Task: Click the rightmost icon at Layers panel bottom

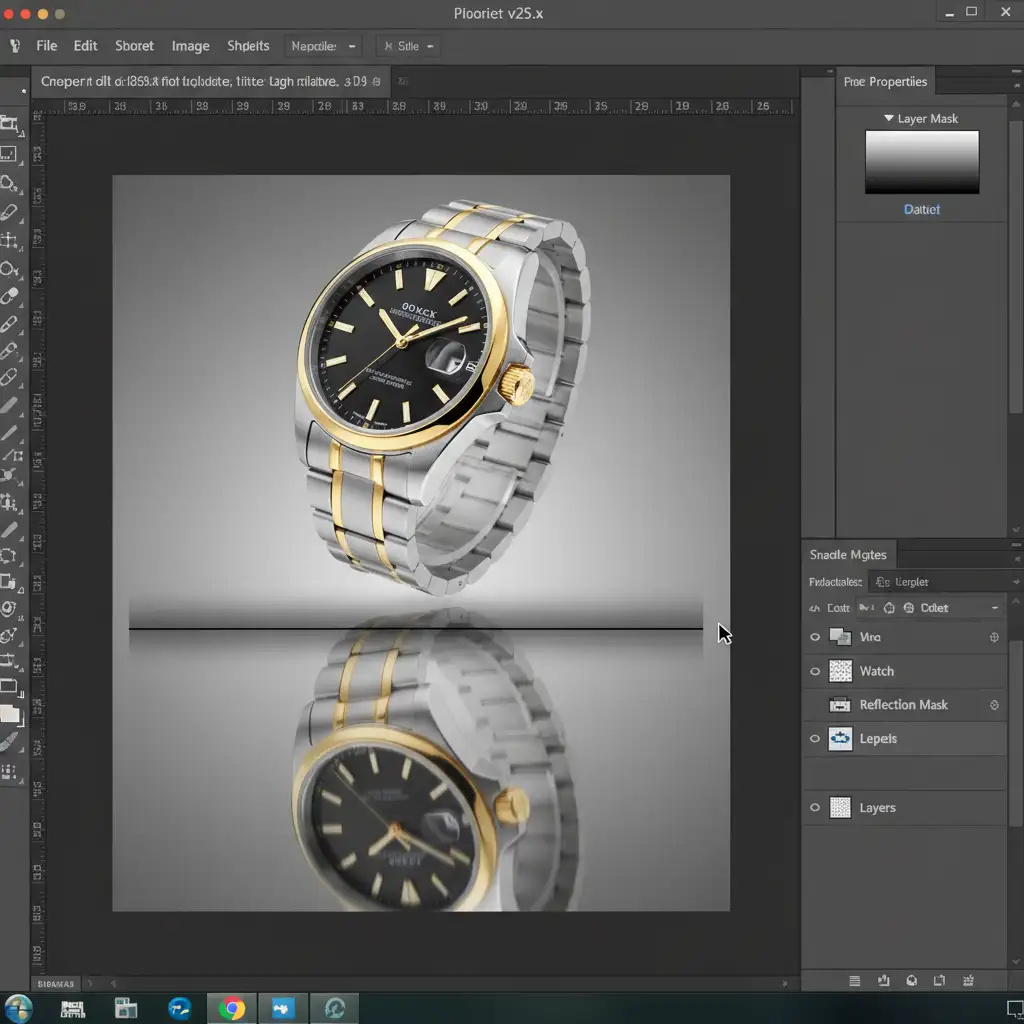Action: (969, 981)
